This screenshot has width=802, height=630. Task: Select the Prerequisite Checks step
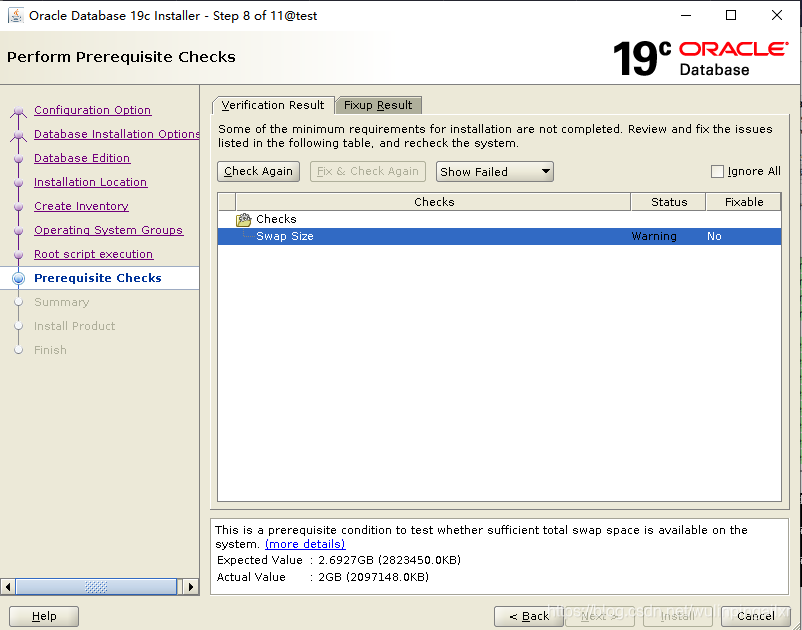coord(98,278)
